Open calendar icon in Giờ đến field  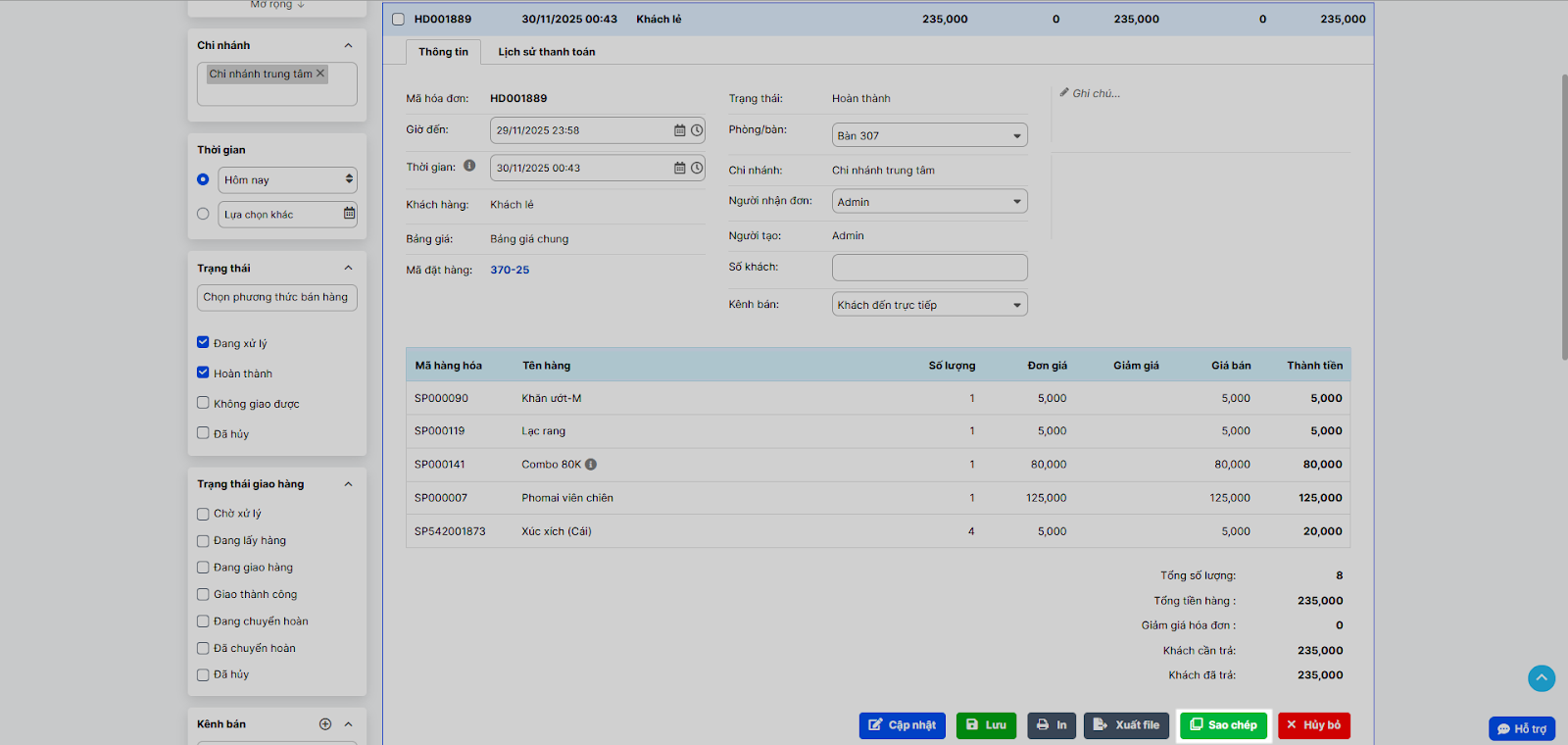[680, 130]
